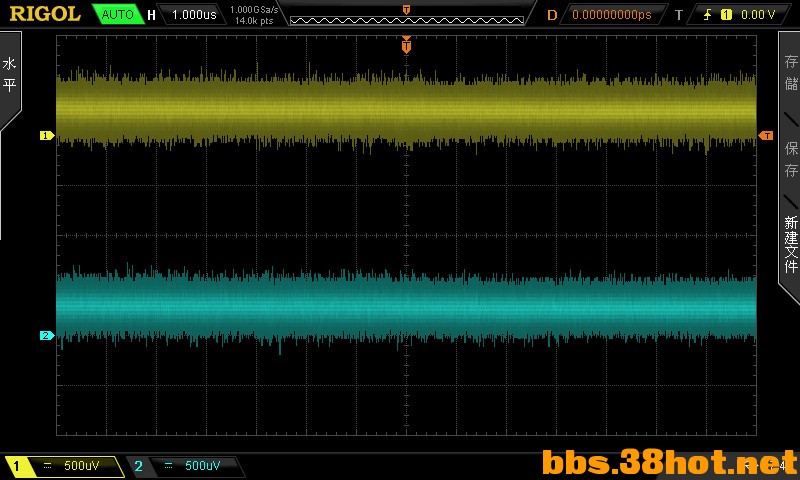Click the orange trigger position marker above grid
The image size is (800, 480).
tap(406, 45)
